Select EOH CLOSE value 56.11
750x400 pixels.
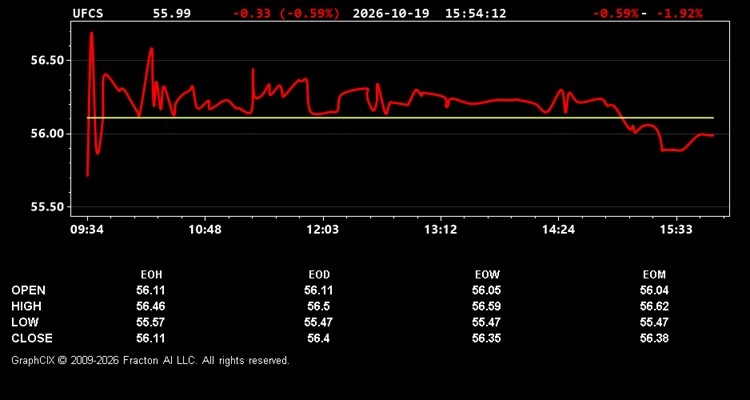(x=151, y=338)
